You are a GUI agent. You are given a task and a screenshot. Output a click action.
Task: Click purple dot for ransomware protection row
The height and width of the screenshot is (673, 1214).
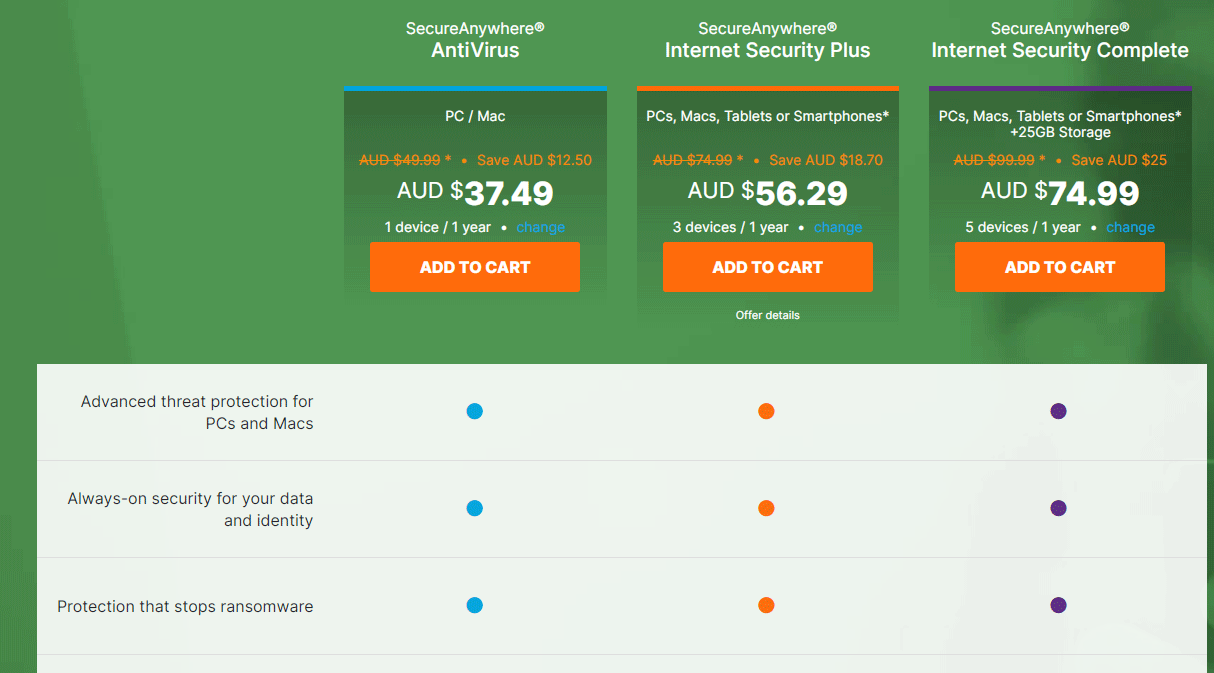[1058, 605]
